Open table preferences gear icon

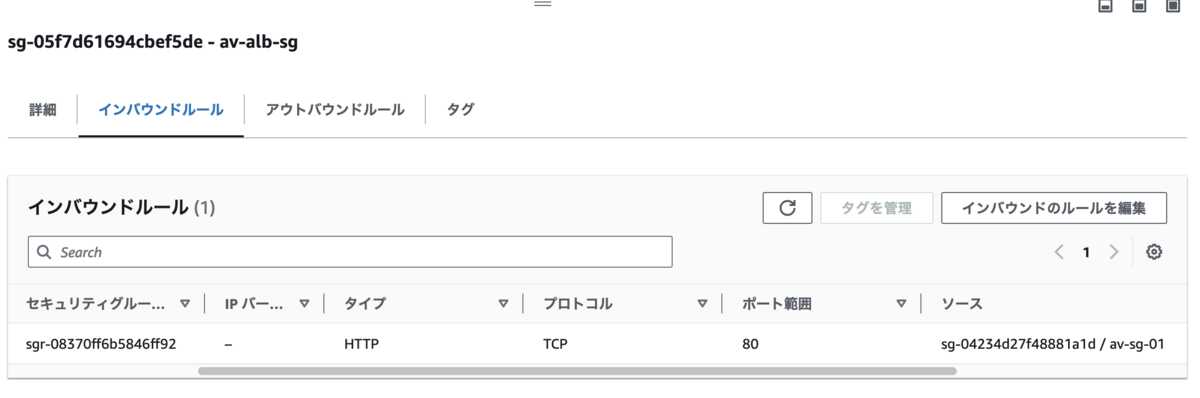[x=1154, y=252]
